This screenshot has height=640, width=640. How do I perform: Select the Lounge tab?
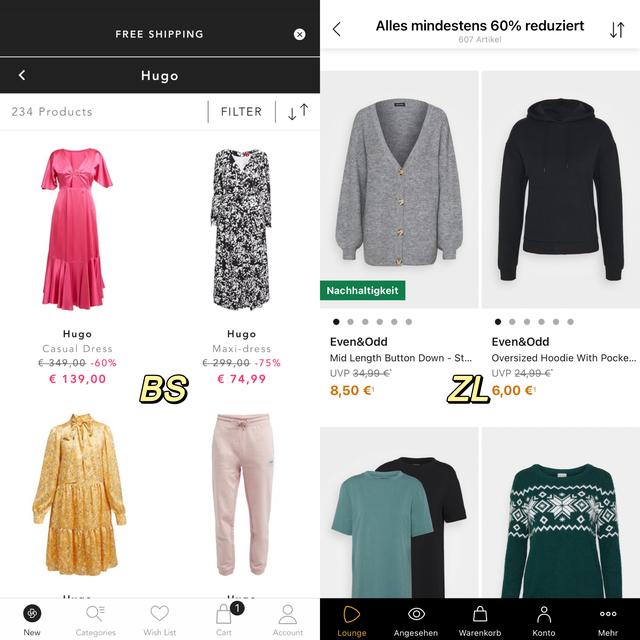[x=351, y=621]
